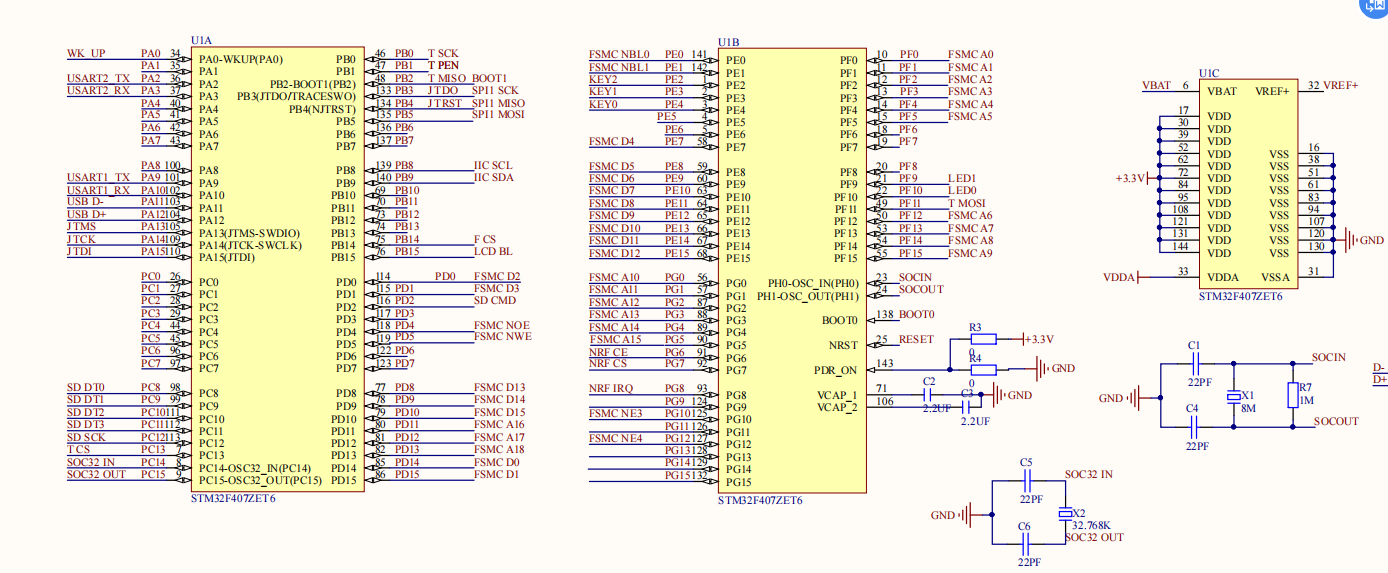Click the PH0-OSC_IN(PH0) pin name
This screenshot has width=1388, height=573.
coord(813,283)
